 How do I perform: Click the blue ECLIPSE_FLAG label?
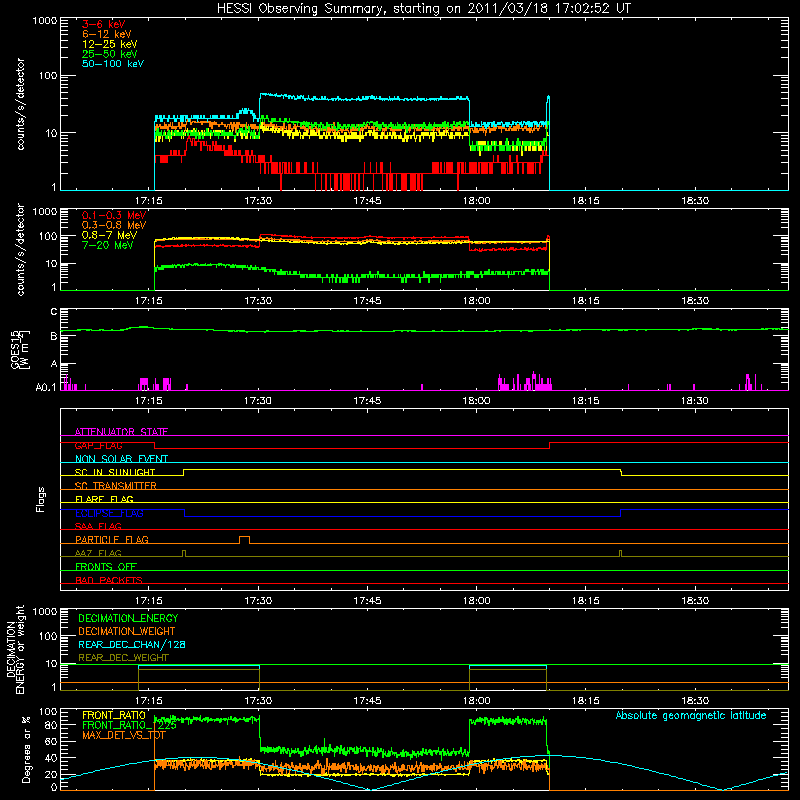[109, 513]
